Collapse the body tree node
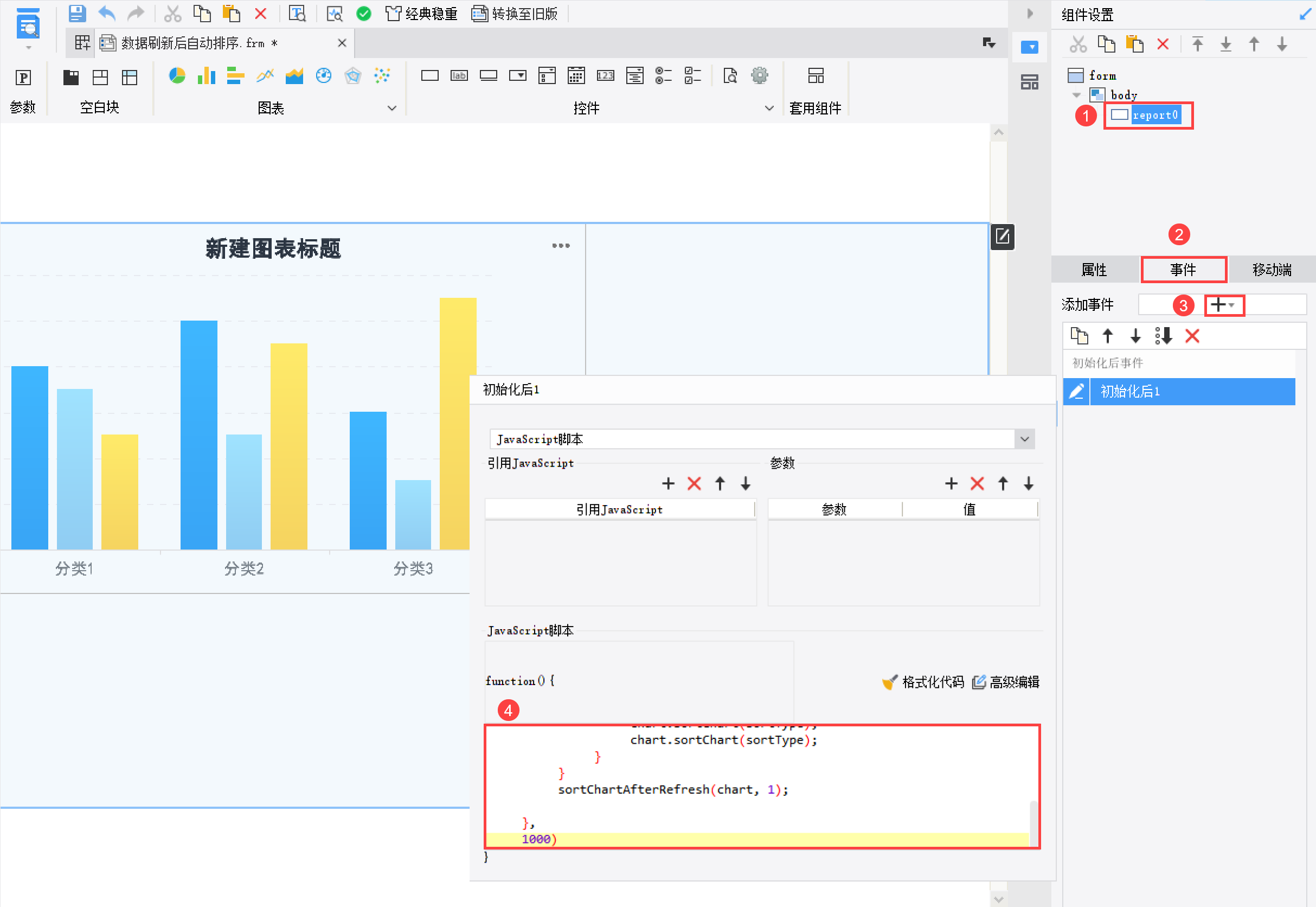The height and width of the screenshot is (907, 1316). click(1076, 95)
